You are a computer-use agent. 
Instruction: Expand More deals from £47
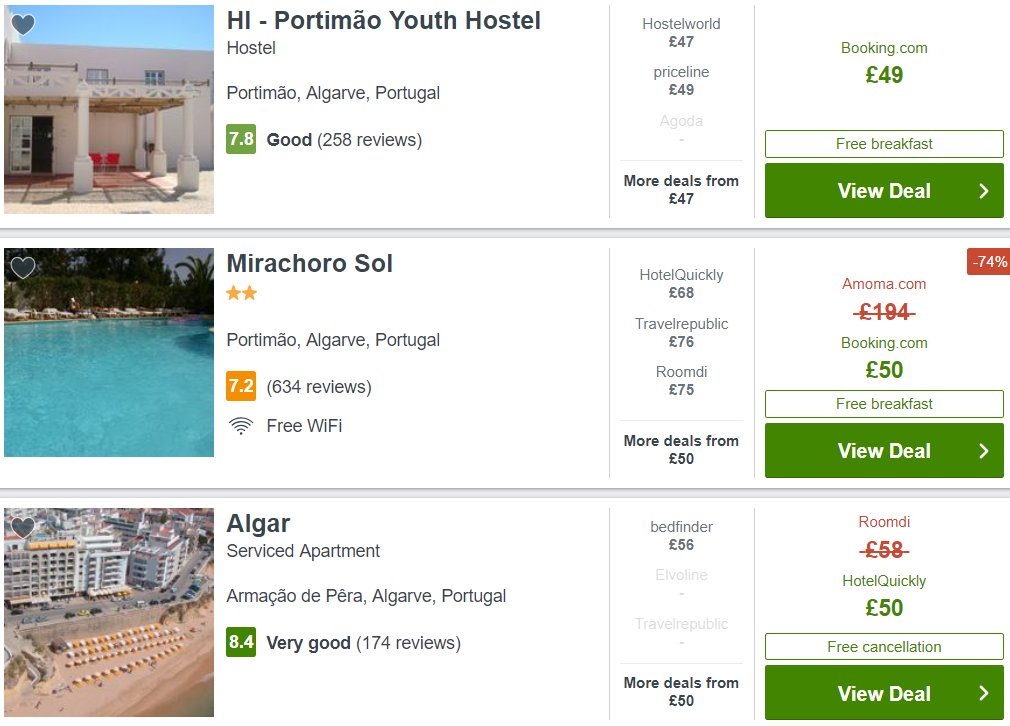(681, 189)
